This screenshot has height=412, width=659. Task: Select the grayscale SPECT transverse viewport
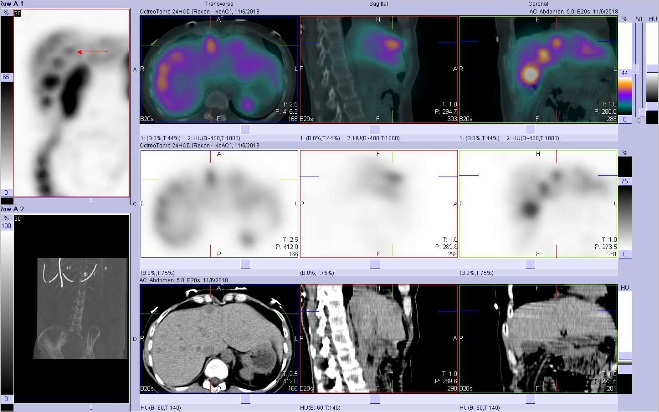click(x=219, y=204)
